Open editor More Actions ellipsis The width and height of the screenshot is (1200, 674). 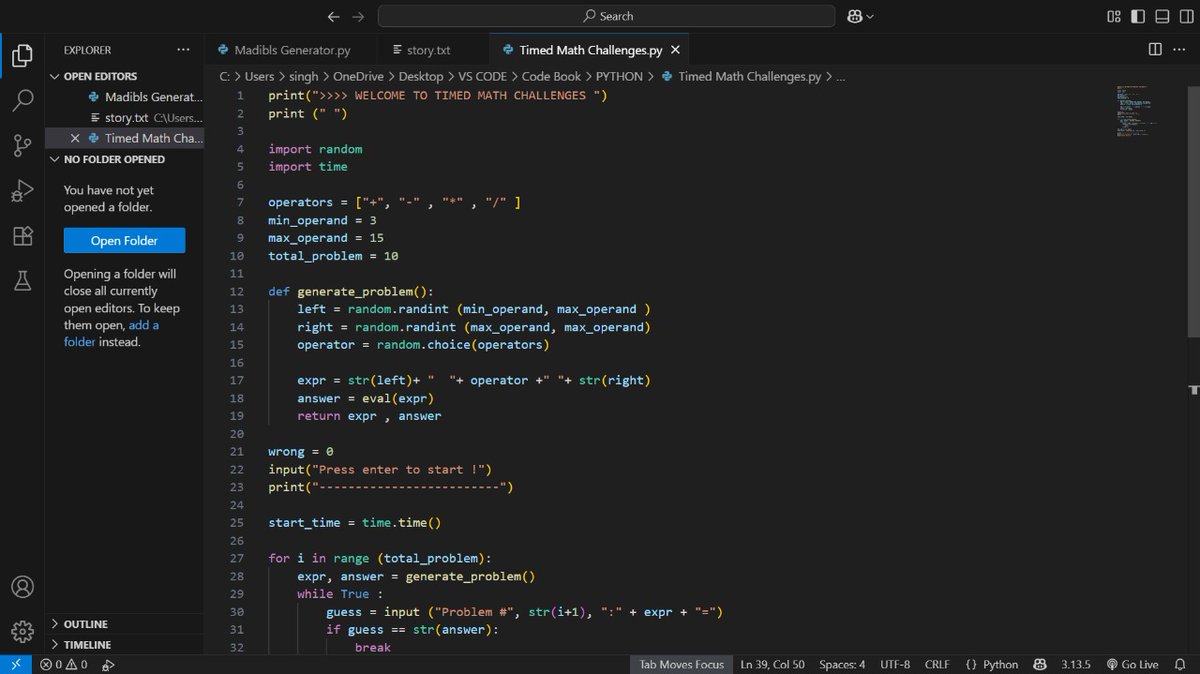pyautogui.click(x=1180, y=49)
